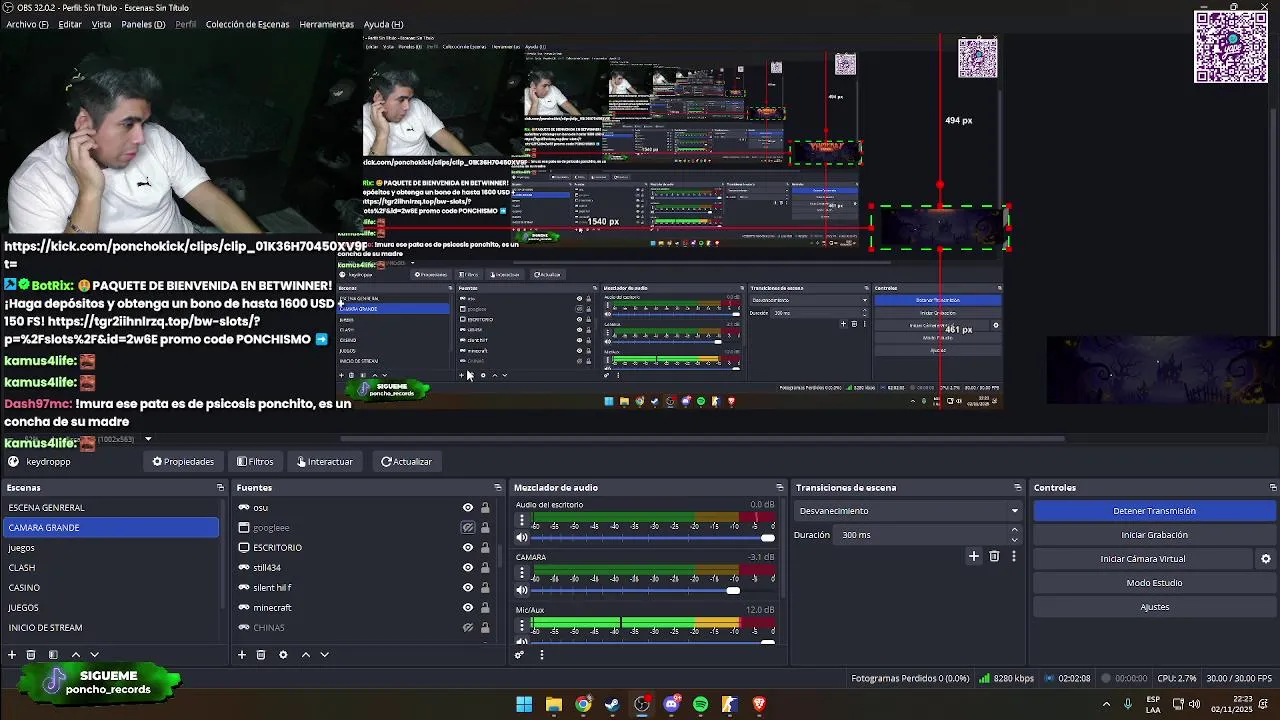Move scene up arrow in Escenas toolbar
Image resolution: width=1280 pixels, height=720 pixels.
pyautogui.click(x=75, y=655)
